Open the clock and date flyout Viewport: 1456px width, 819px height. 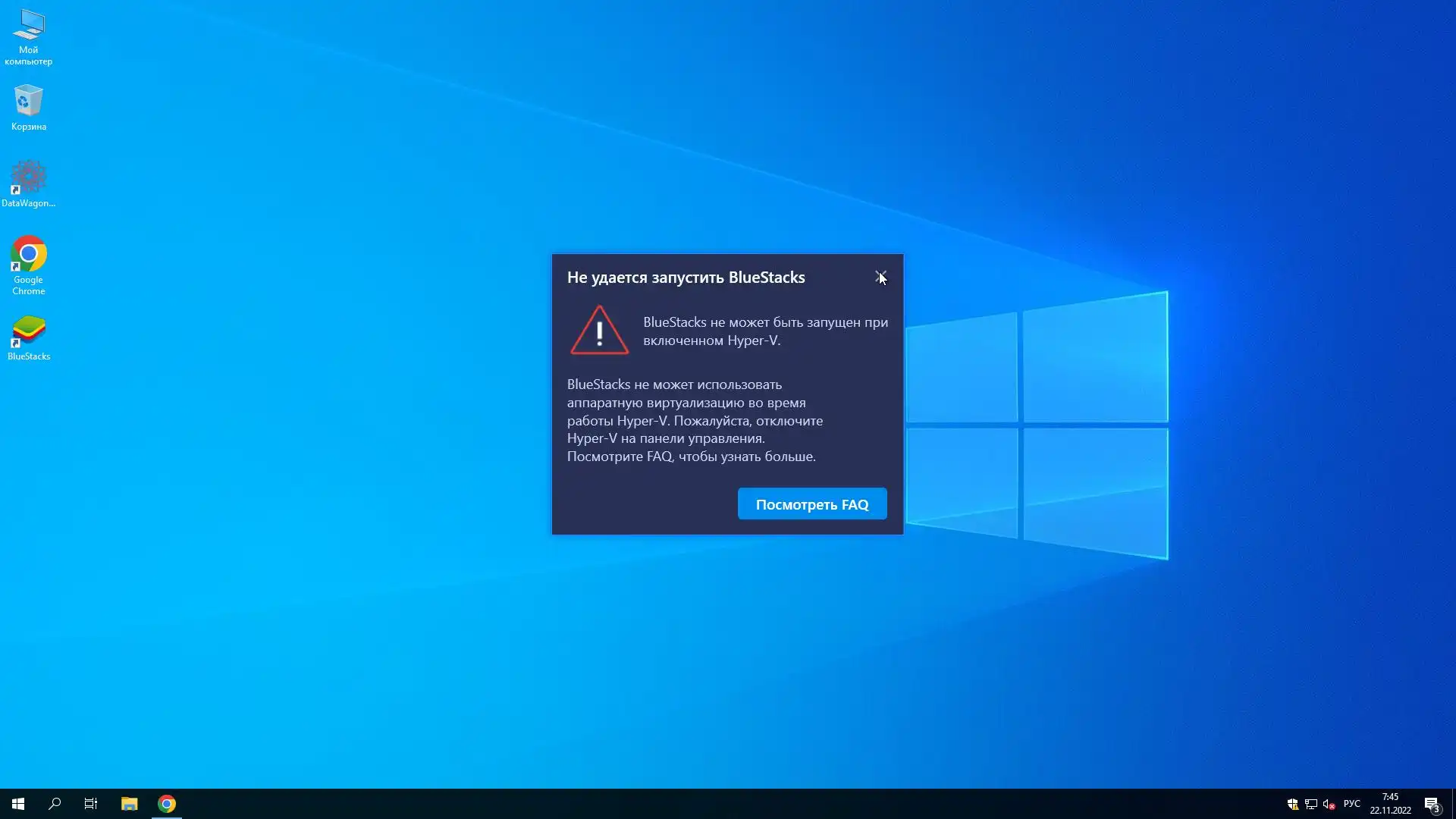click(x=1390, y=804)
